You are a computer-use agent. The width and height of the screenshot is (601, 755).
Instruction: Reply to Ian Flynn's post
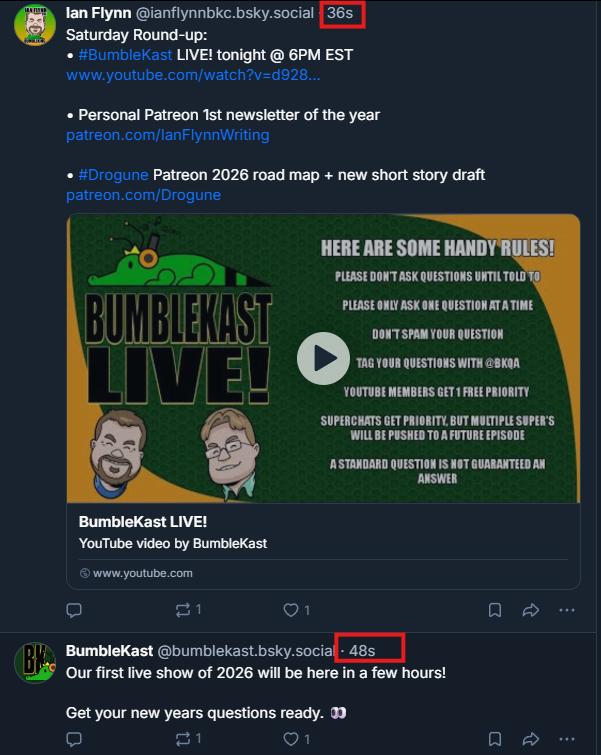pos(74,609)
